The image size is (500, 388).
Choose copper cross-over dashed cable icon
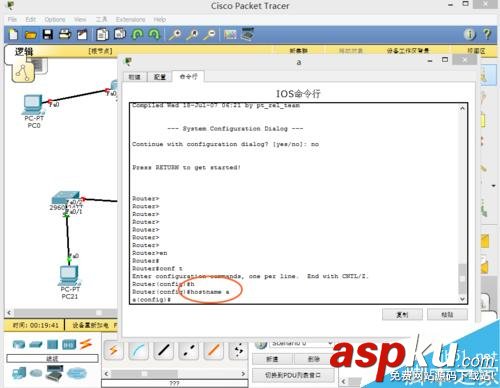point(188,351)
